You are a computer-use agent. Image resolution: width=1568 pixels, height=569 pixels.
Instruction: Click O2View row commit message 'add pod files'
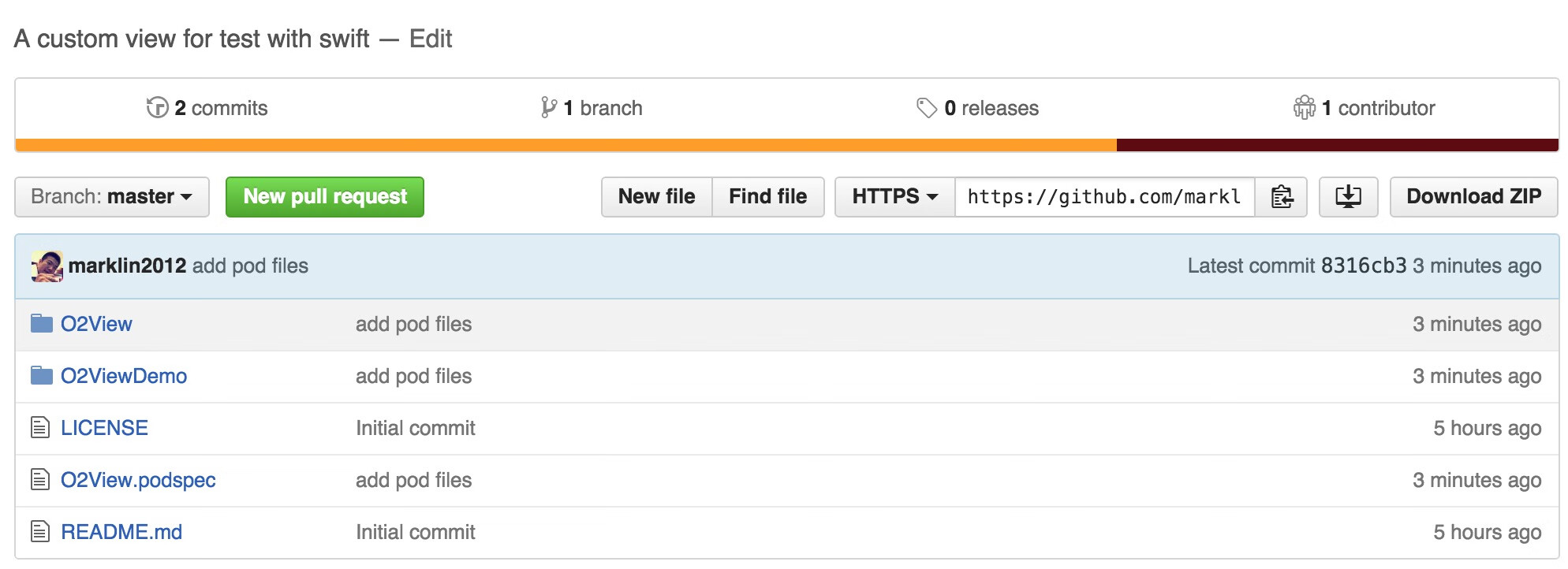(x=413, y=324)
